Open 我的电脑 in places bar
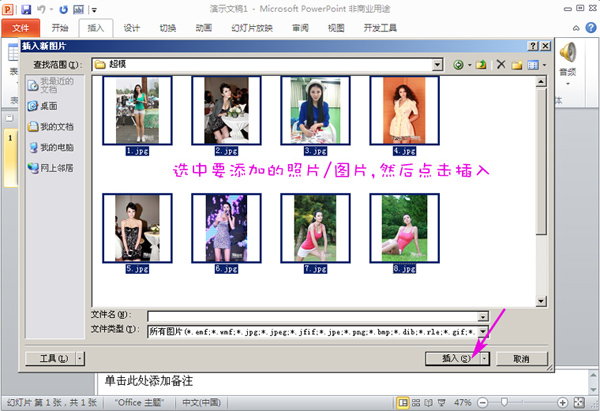 pos(51,147)
